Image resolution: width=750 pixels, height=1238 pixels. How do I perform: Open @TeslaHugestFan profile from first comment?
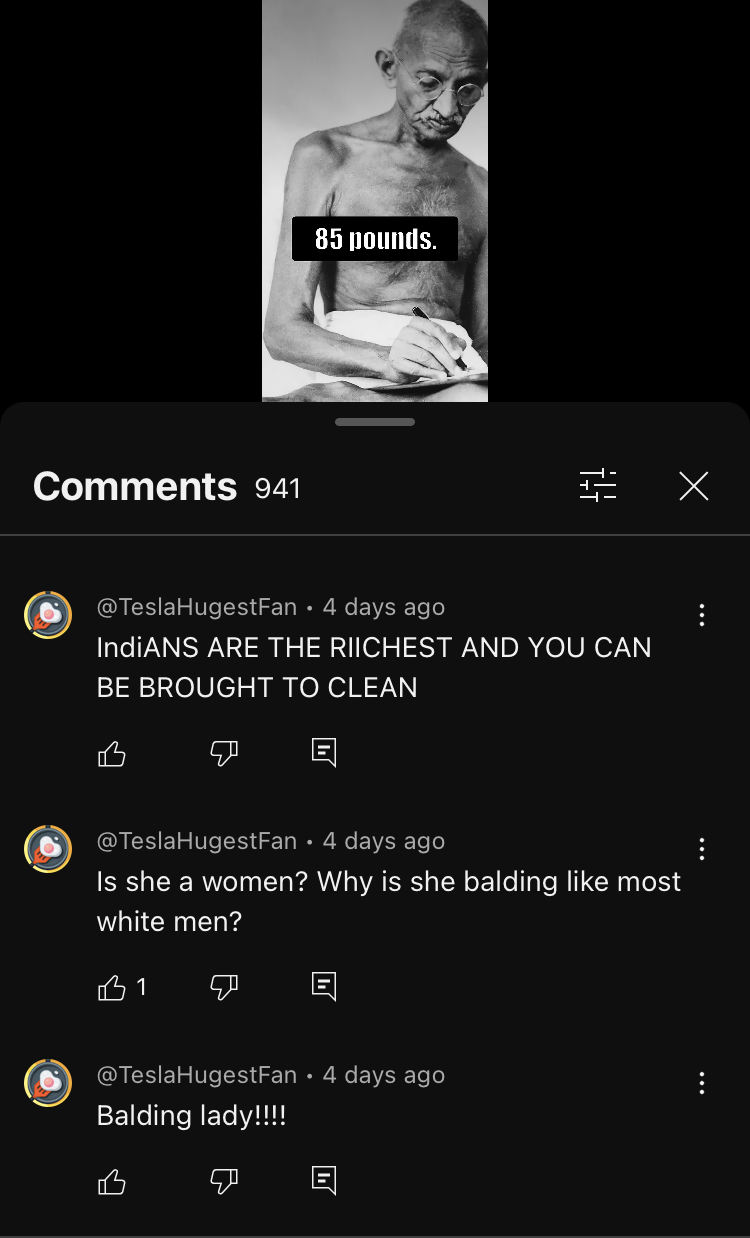tap(197, 607)
